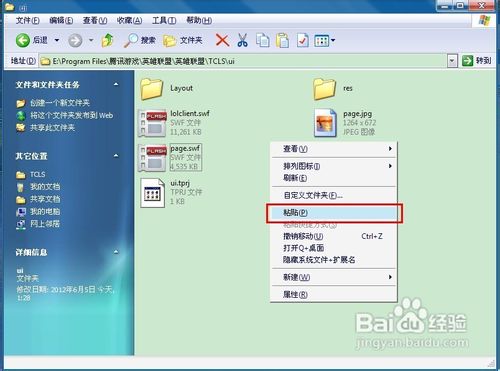Open the 帮助(H) menu
500x371 pixels.
[x=199, y=21]
